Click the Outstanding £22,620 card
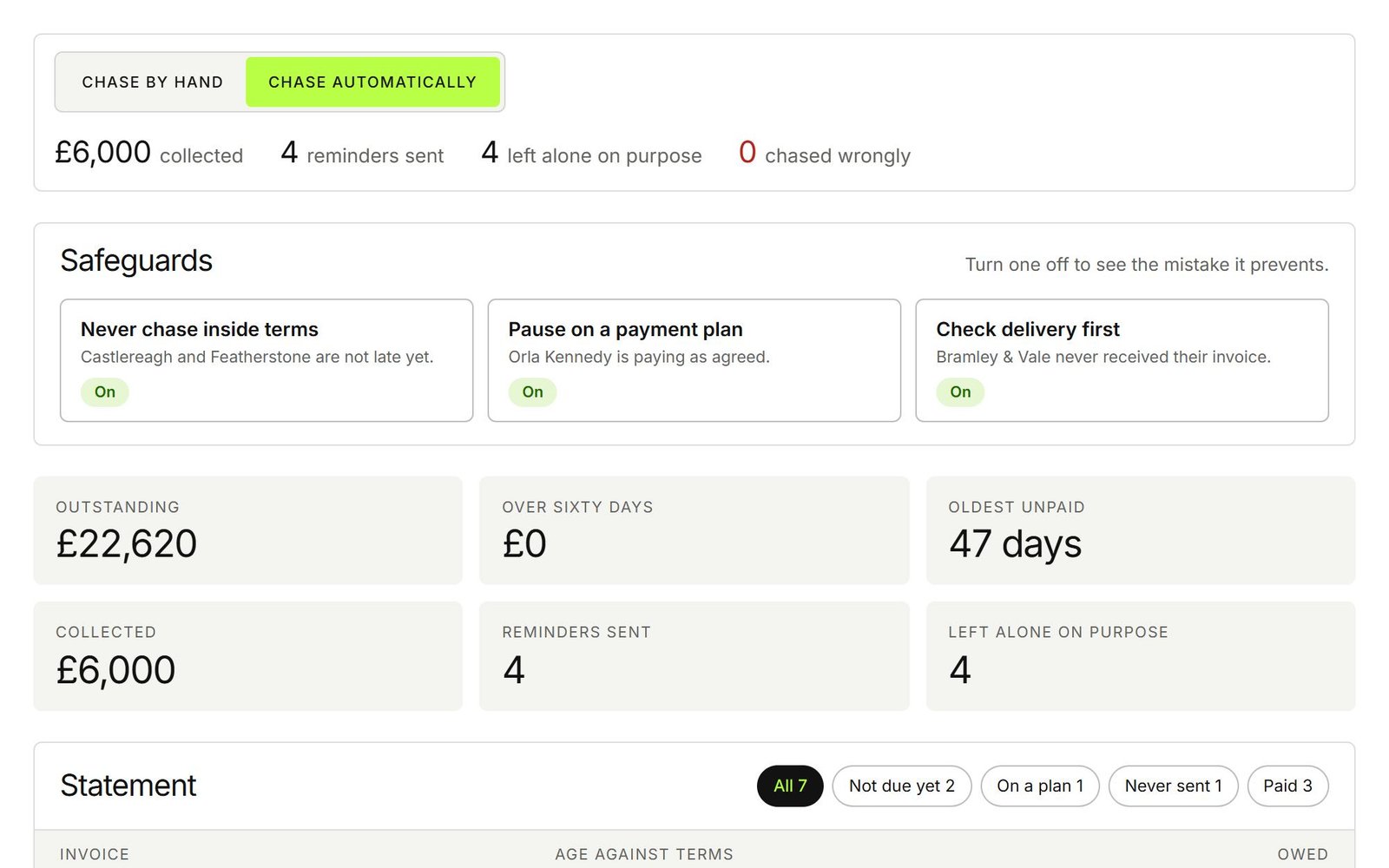 click(x=247, y=530)
